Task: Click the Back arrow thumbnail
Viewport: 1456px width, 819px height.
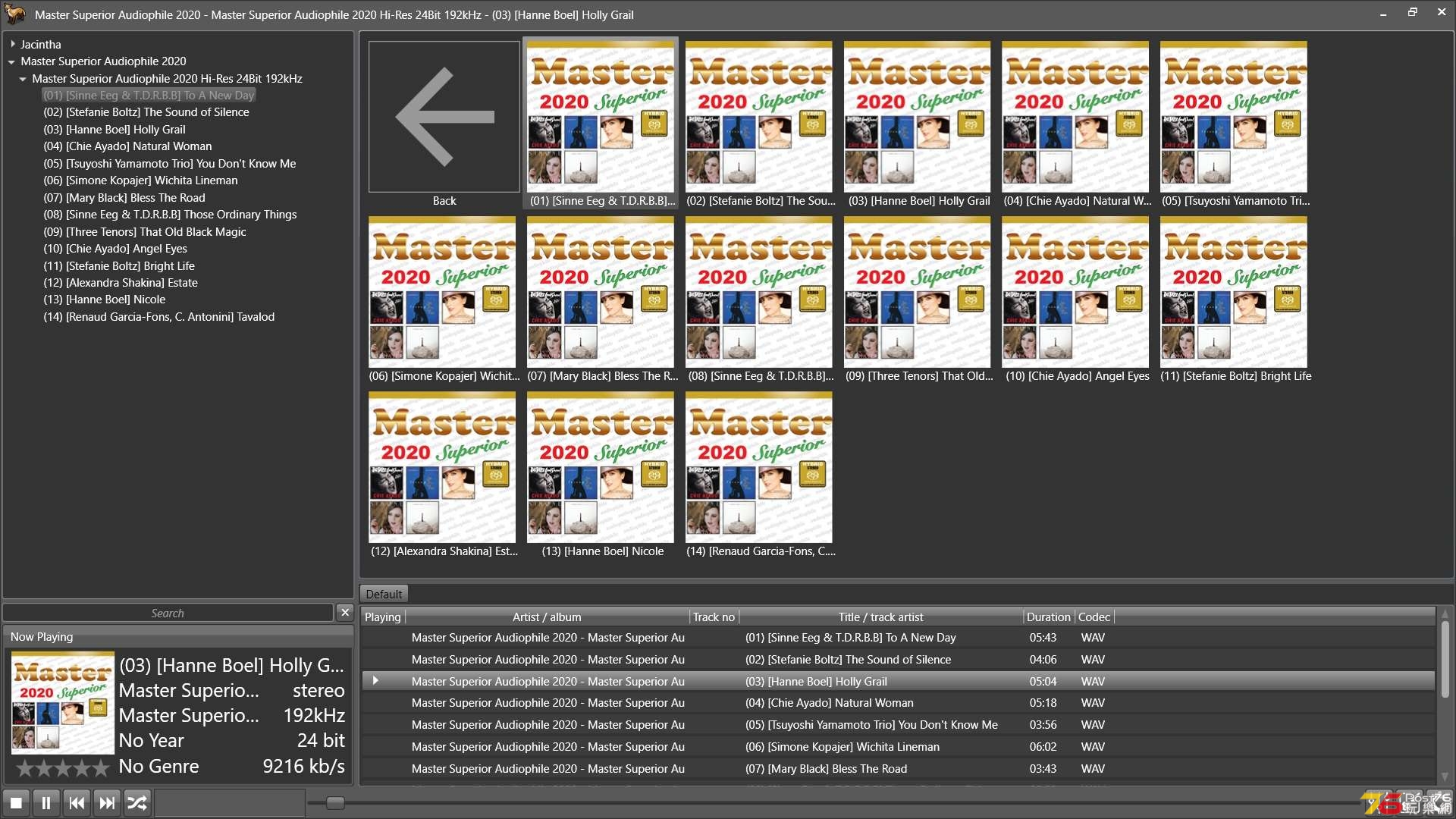Action: [x=444, y=117]
